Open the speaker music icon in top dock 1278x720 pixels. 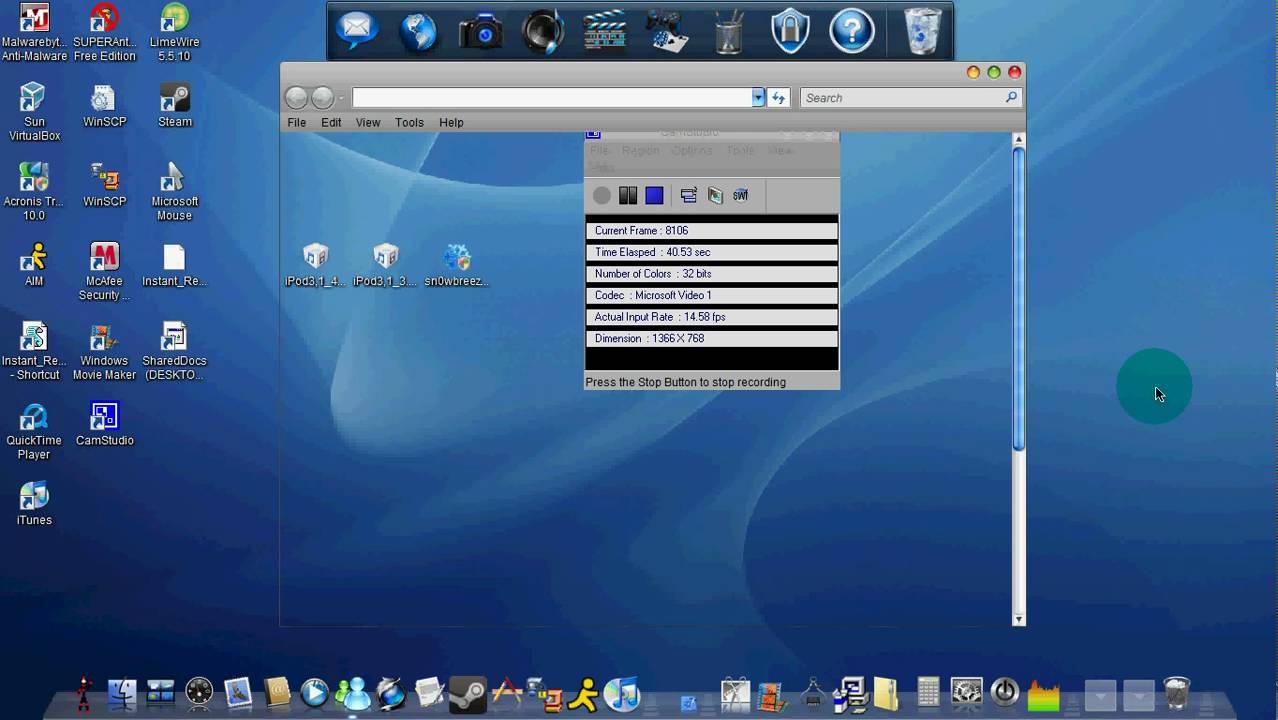pyautogui.click(x=543, y=31)
